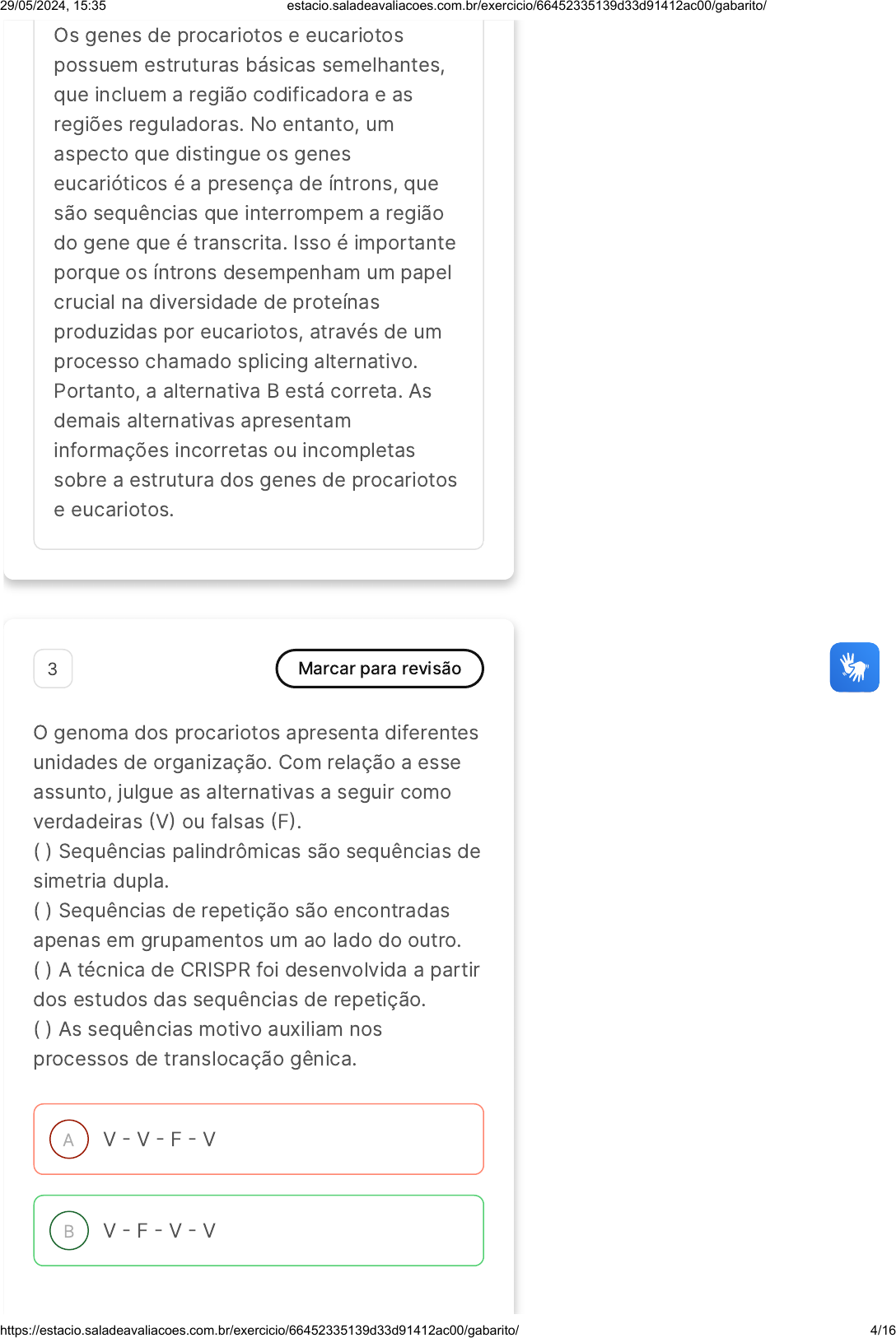Screen dimensions: 896x1338
Task: Click the statement about Sequências de repetição
Action: (x=247, y=925)
